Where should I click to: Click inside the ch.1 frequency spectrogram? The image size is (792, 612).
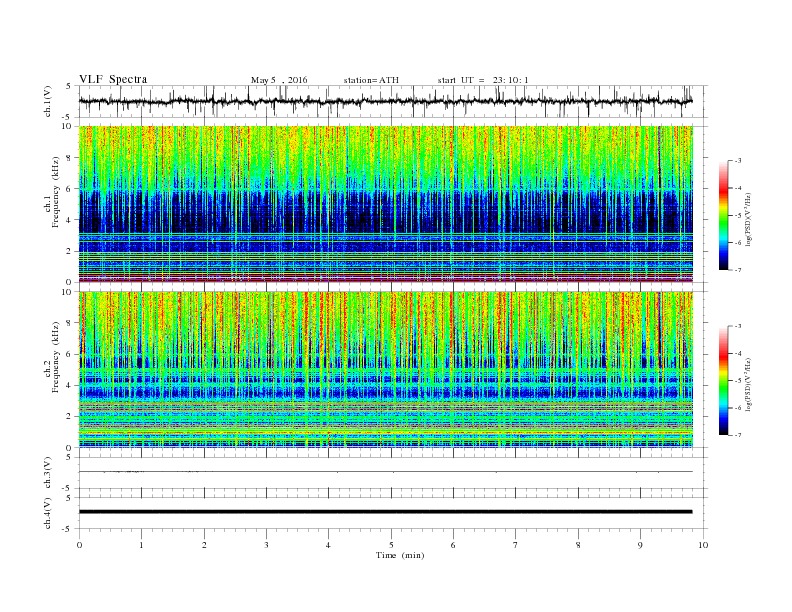(x=386, y=204)
